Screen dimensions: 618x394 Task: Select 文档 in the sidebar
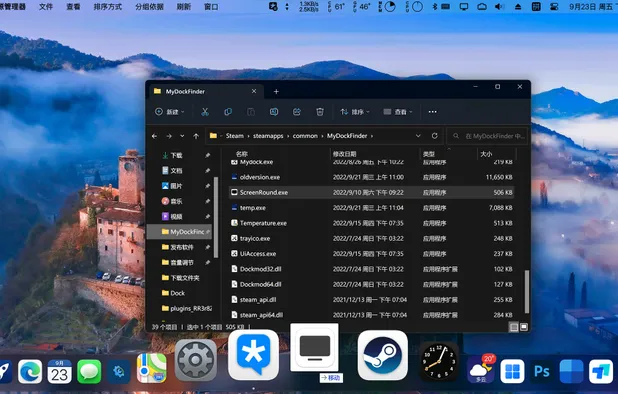(x=176, y=171)
